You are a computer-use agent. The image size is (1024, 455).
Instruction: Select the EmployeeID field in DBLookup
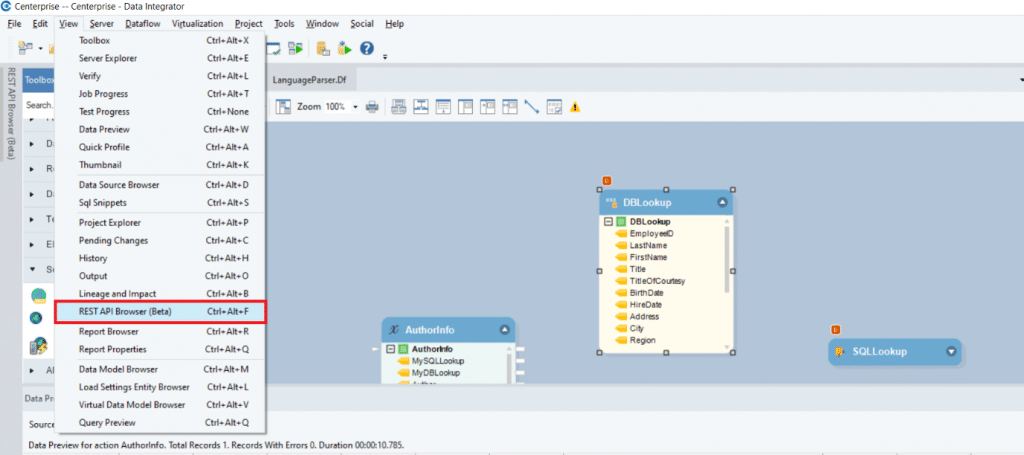[x=650, y=233]
